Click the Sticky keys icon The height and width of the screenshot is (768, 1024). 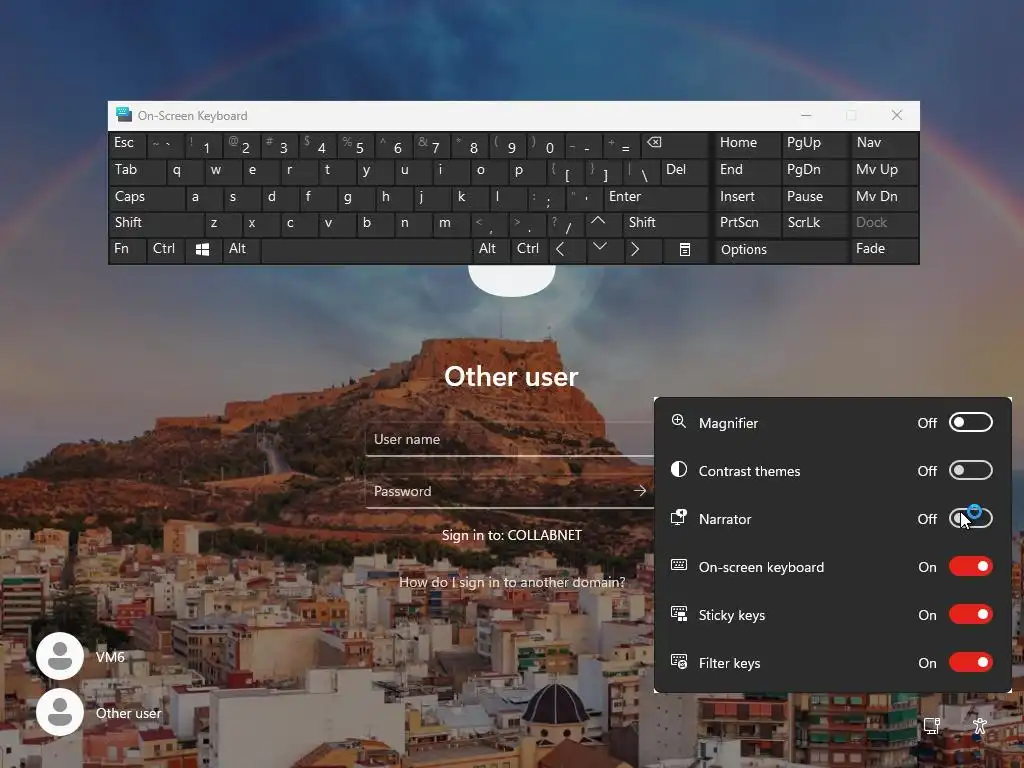pyautogui.click(x=679, y=613)
